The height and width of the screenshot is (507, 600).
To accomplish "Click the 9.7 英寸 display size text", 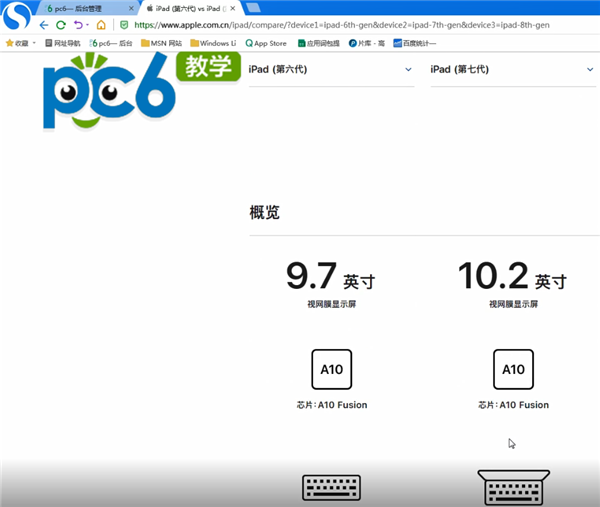I will [x=331, y=276].
